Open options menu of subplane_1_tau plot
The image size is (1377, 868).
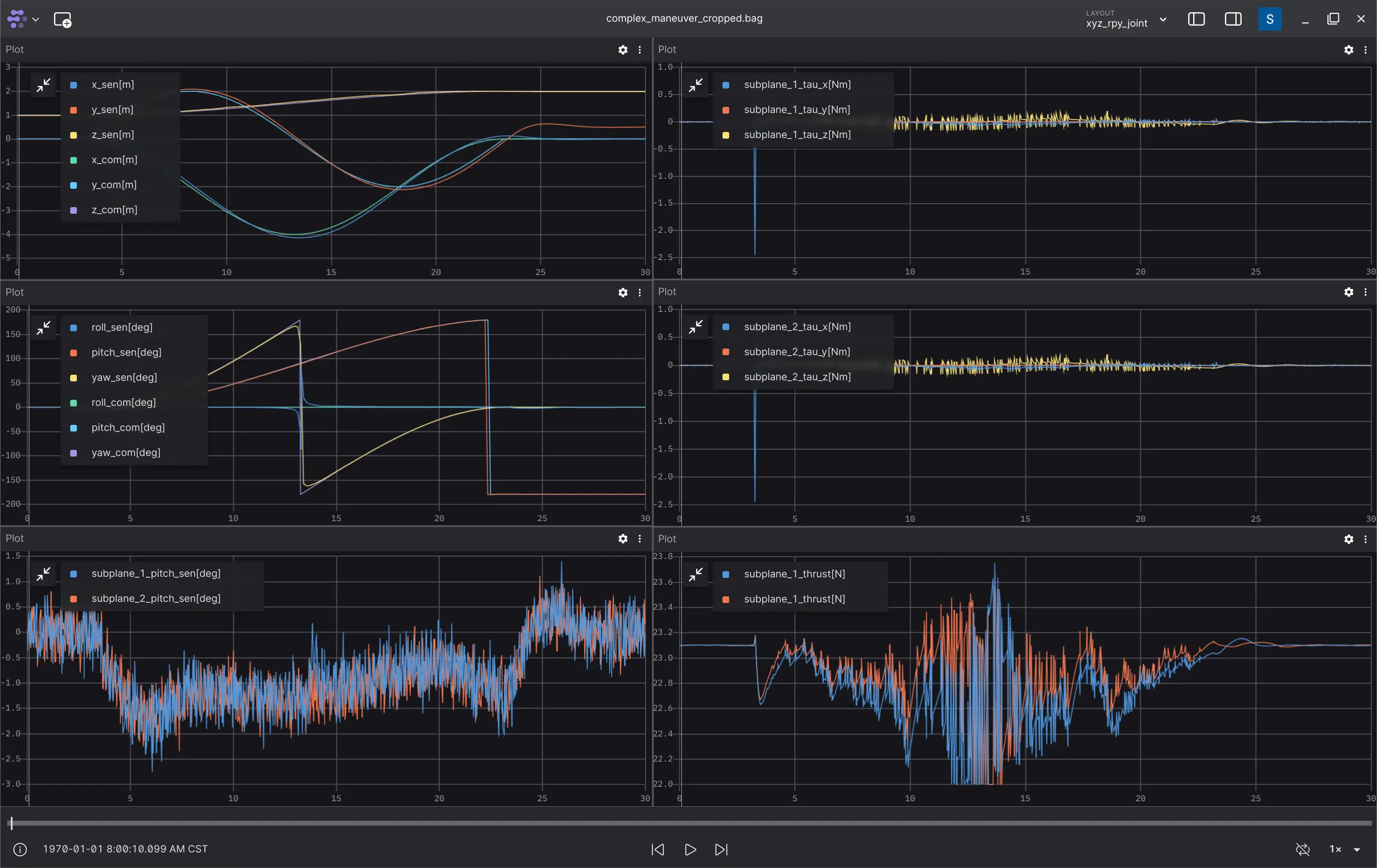(x=1365, y=50)
